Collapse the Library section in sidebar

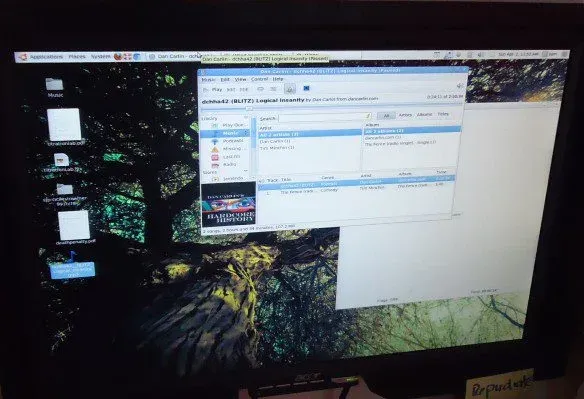tap(245, 118)
